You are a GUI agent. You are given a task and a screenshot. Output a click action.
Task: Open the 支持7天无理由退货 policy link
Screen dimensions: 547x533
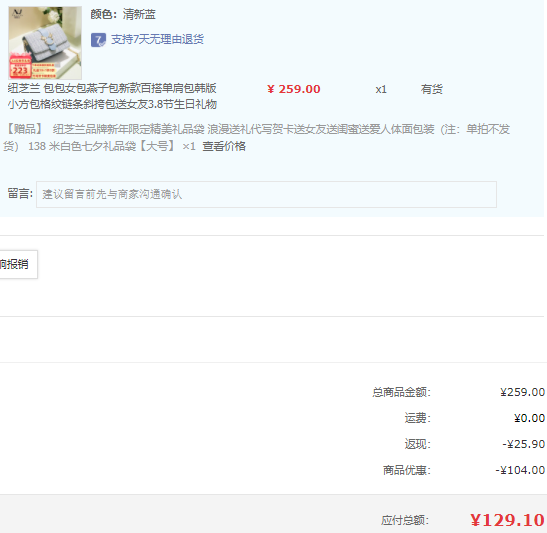tap(157, 39)
